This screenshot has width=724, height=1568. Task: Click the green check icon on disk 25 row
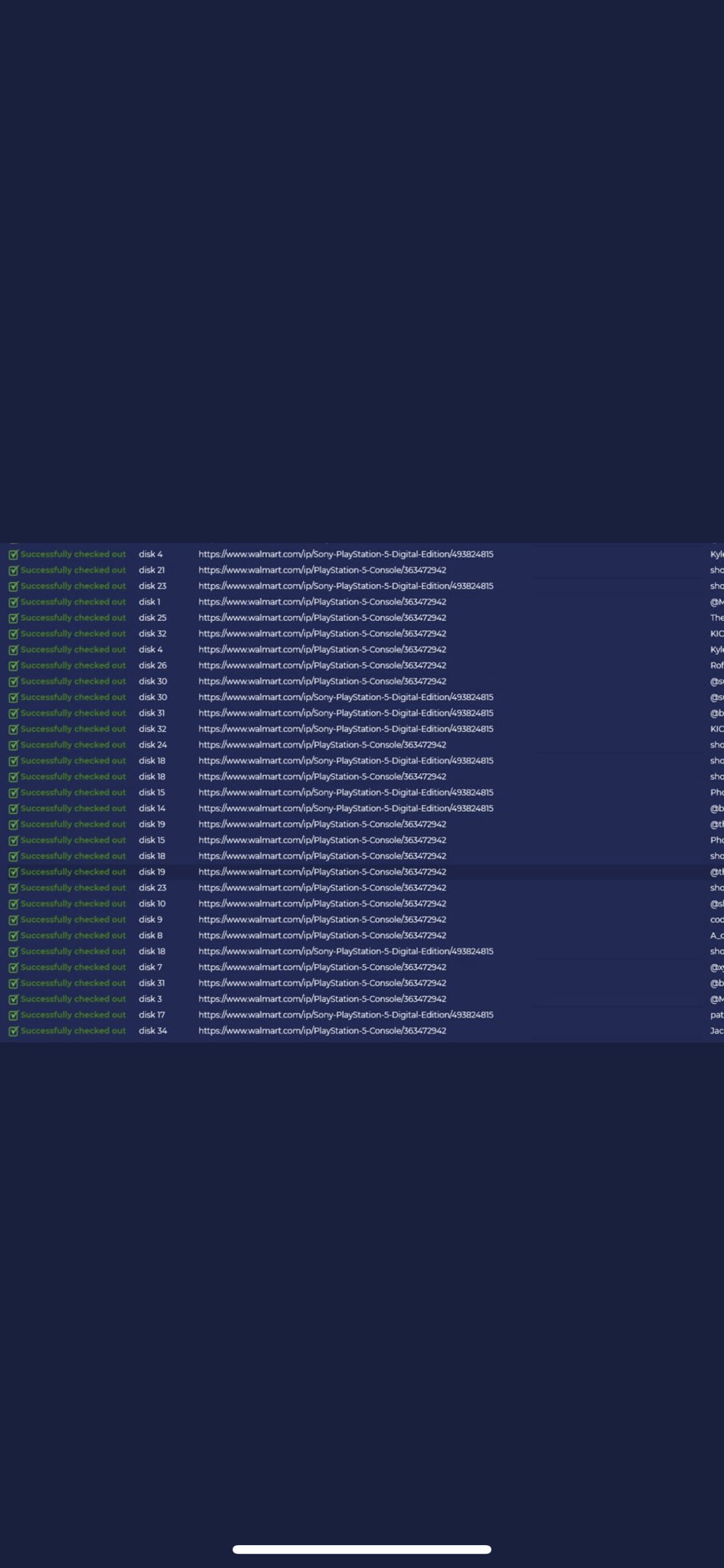click(13, 618)
